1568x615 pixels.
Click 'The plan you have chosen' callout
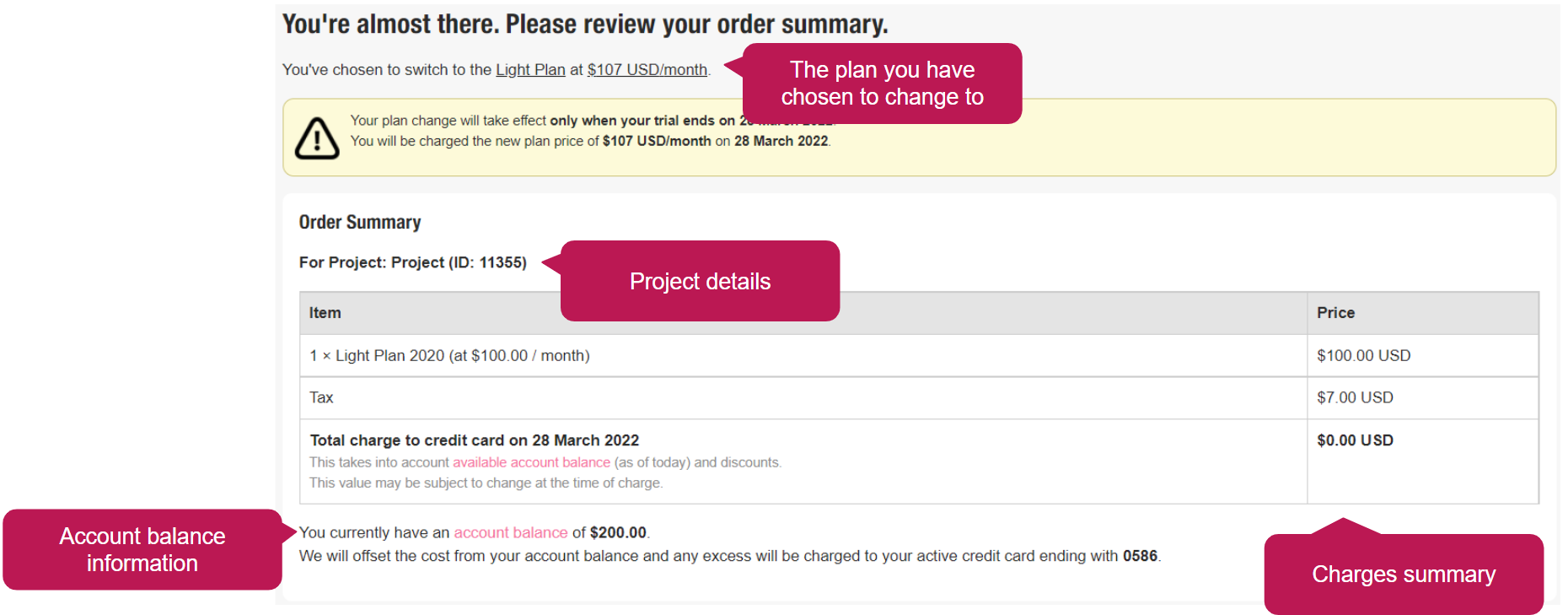tap(882, 84)
